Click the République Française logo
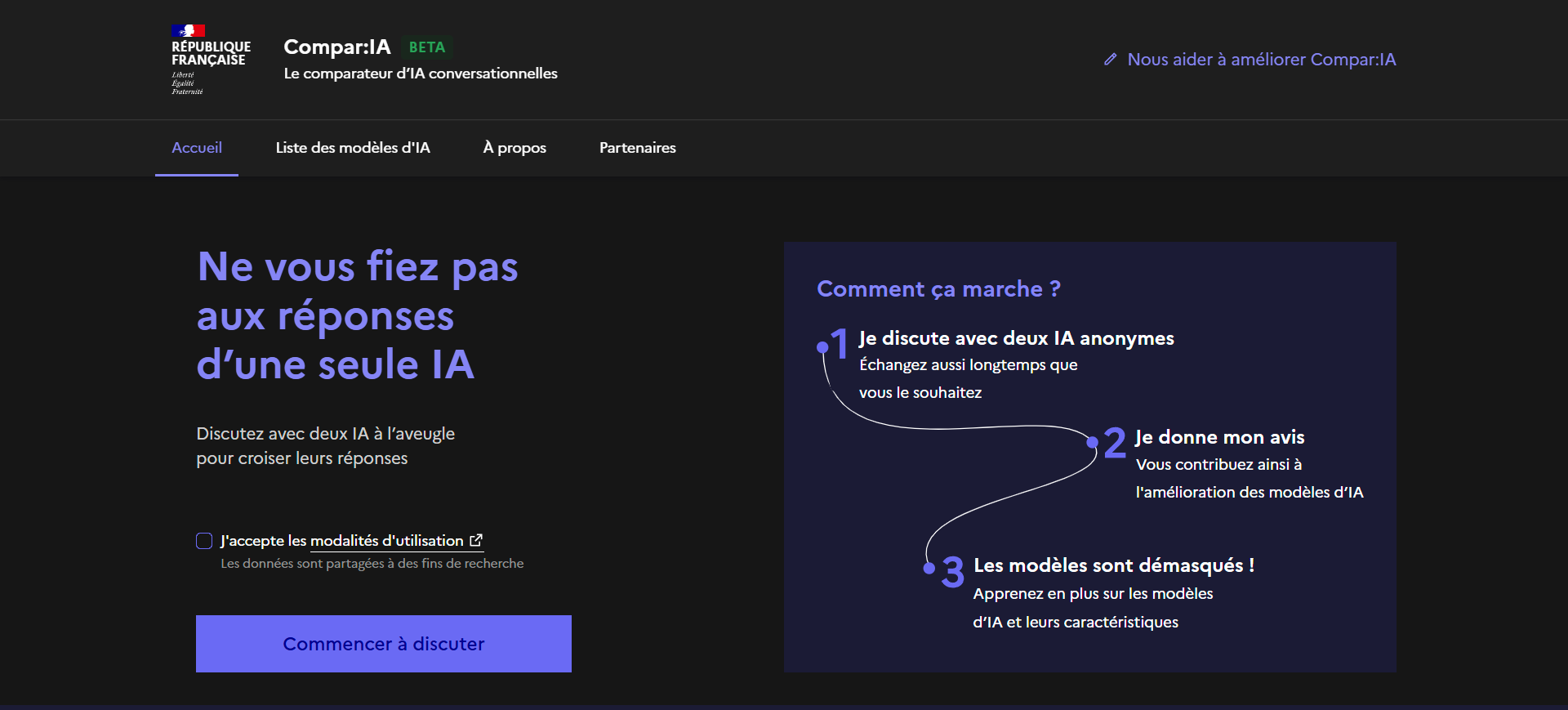 pos(211,60)
